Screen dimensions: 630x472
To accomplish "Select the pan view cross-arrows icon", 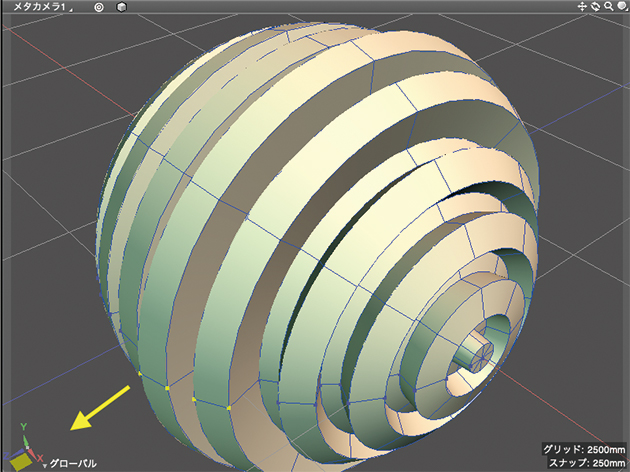I will pos(582,7).
